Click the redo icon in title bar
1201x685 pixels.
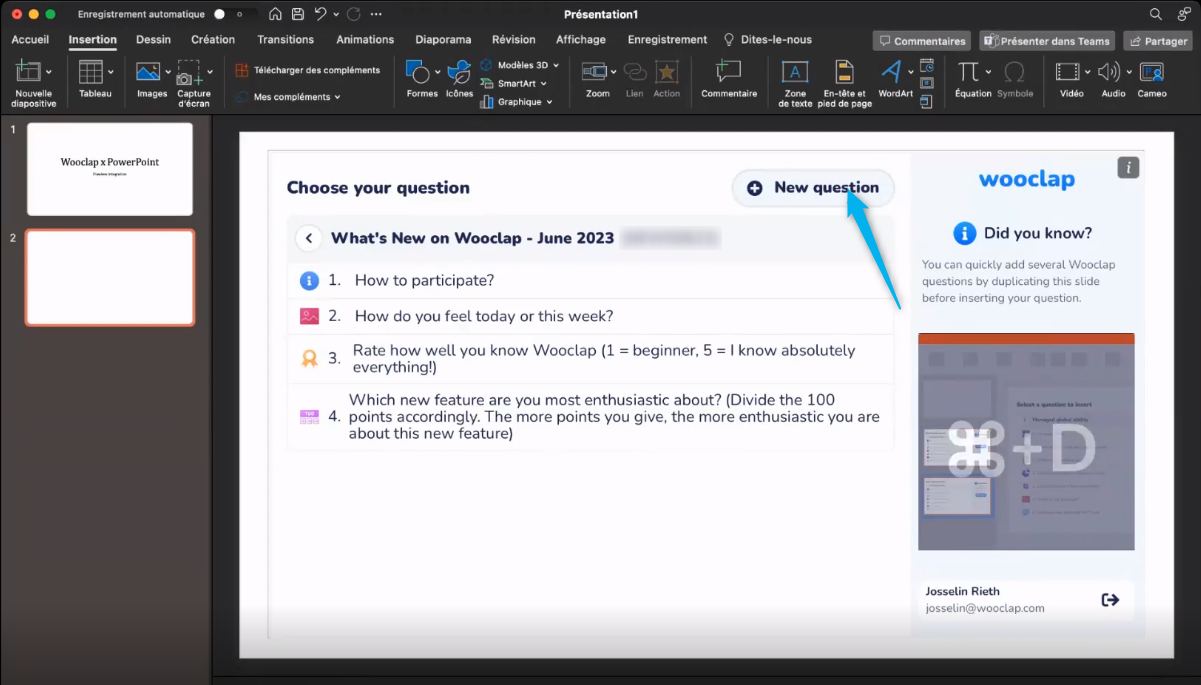point(353,14)
